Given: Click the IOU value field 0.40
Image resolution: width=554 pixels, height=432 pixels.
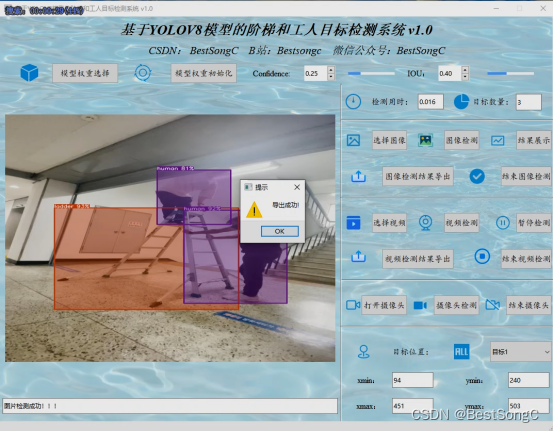Looking at the screenshot, I should click(450, 73).
